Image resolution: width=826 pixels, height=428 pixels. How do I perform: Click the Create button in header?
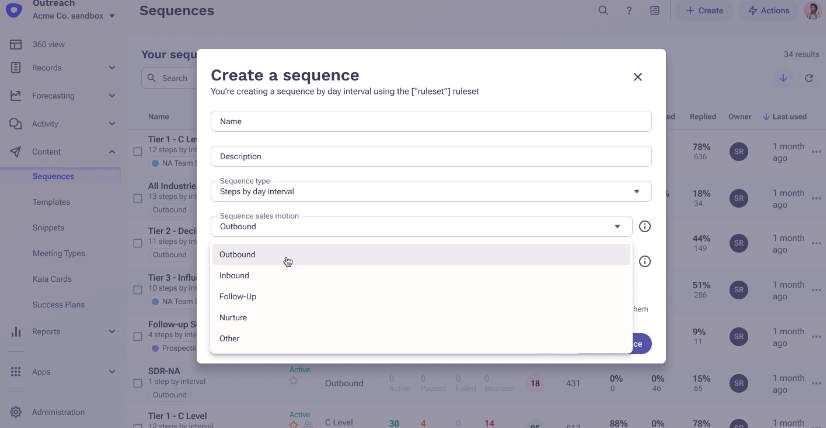704,11
